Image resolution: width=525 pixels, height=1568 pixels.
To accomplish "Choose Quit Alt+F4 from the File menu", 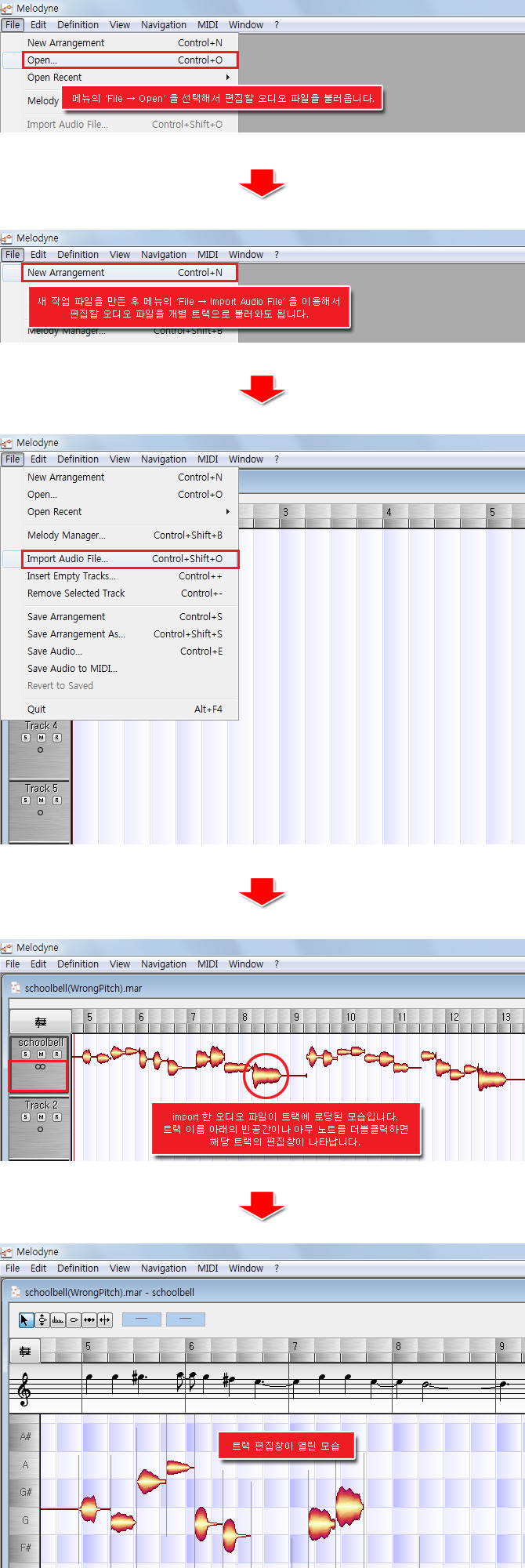I will (120, 710).
